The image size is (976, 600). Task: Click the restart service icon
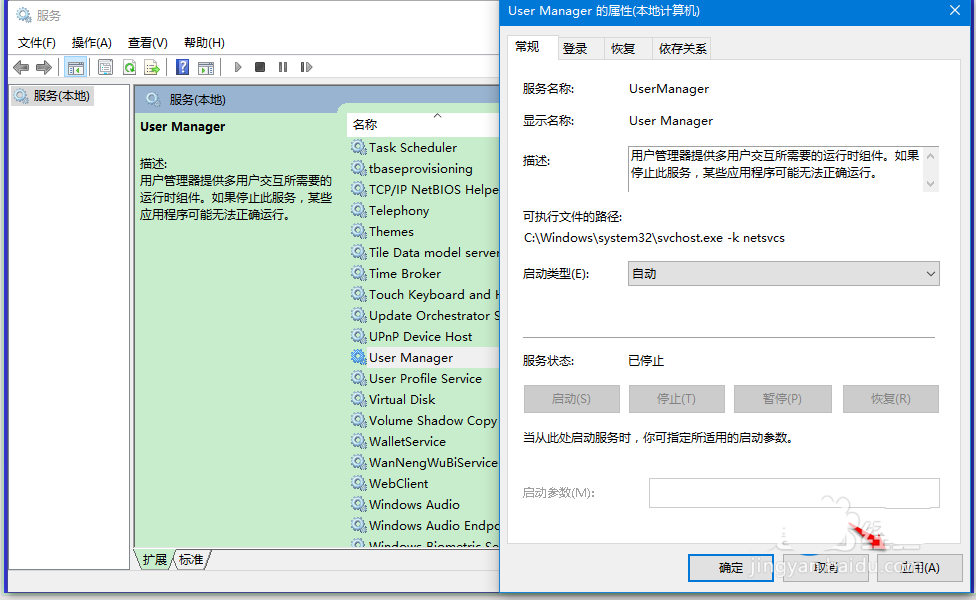306,67
